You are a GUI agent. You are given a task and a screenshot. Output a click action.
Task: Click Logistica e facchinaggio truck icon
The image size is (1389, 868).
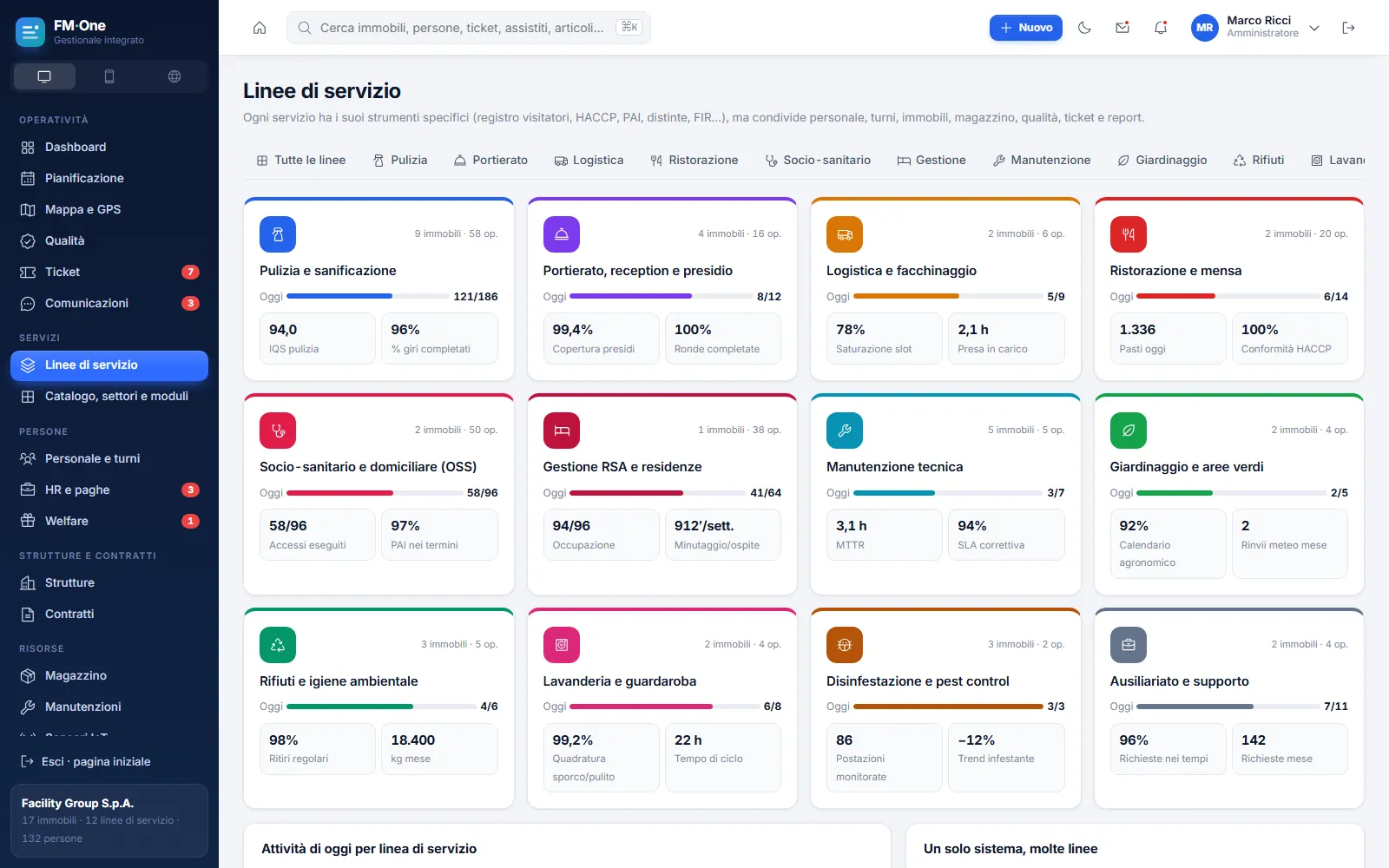click(845, 234)
